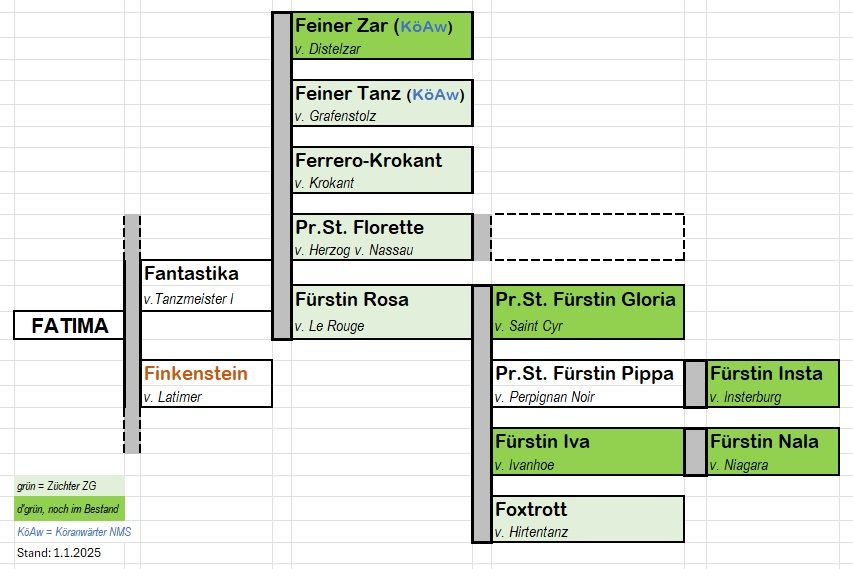Viewport: 853px width, 569px height.
Task: Select the 'Stand: 1.1.2025' date cell
Action: pos(59,552)
